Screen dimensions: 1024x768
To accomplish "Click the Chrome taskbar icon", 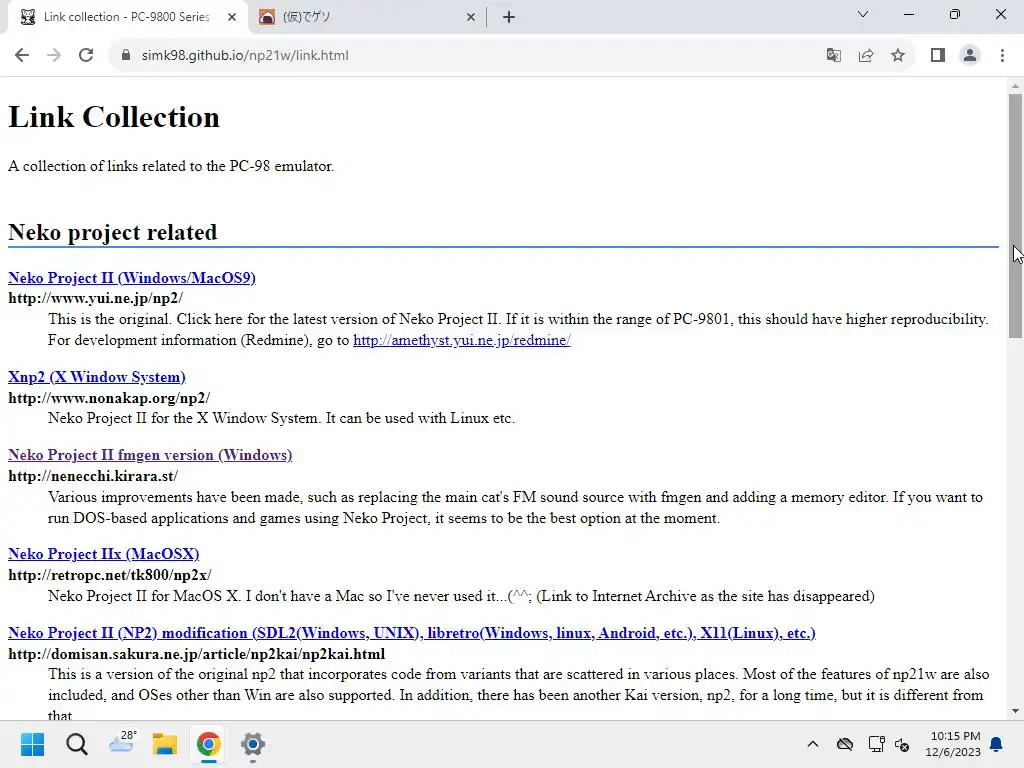I will pyautogui.click(x=208, y=744).
